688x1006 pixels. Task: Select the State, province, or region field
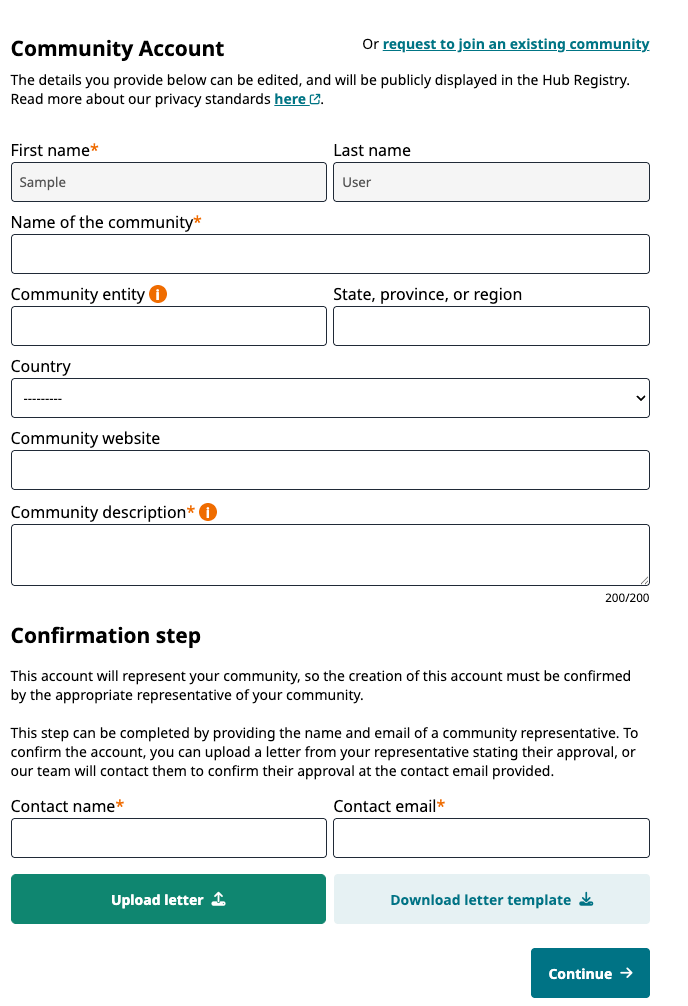coord(491,326)
